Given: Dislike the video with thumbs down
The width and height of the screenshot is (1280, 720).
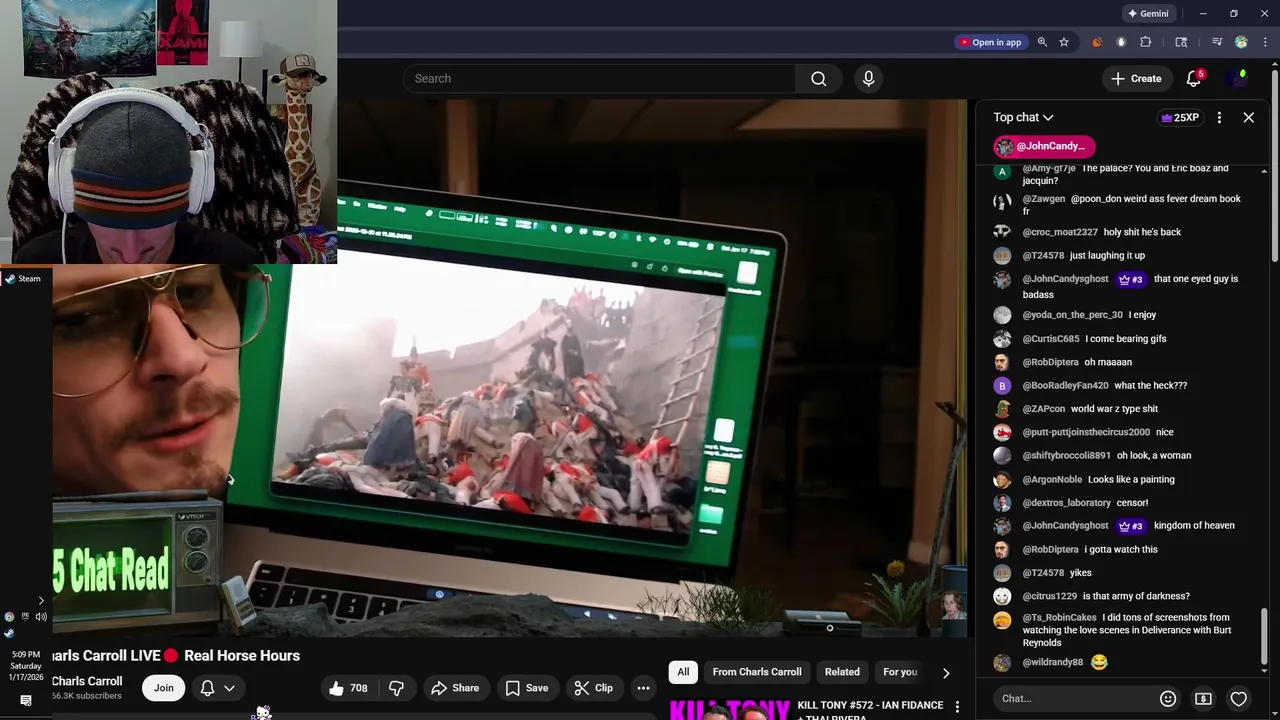Looking at the screenshot, I should (x=397, y=688).
